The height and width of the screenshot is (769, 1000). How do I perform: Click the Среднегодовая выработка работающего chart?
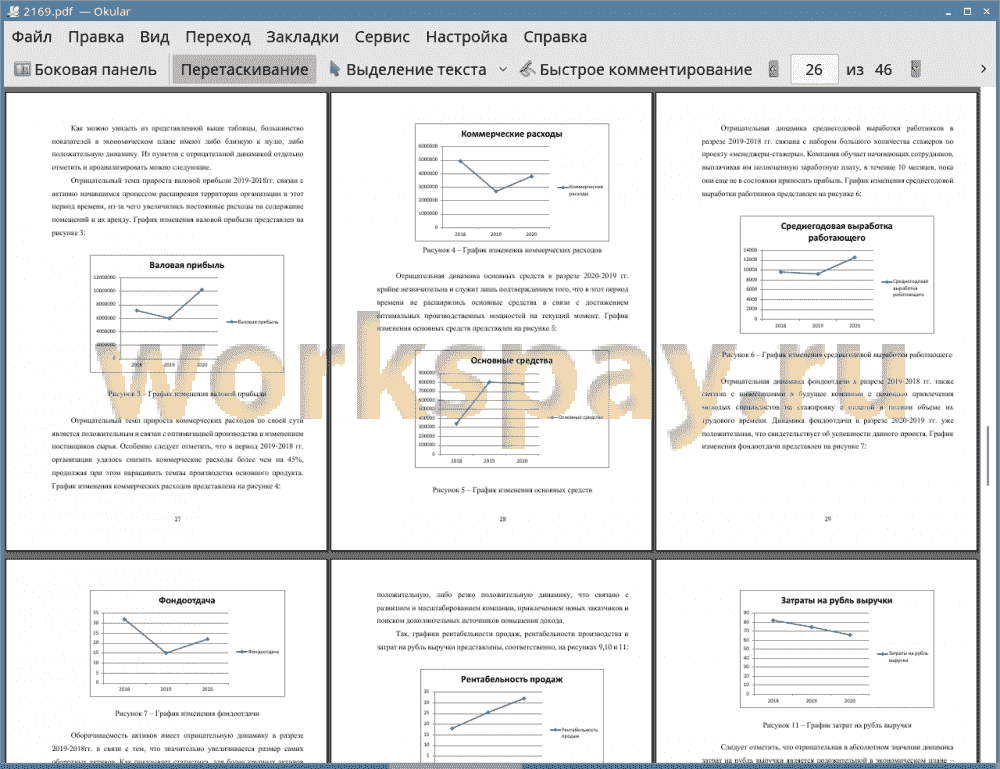[x=837, y=274]
